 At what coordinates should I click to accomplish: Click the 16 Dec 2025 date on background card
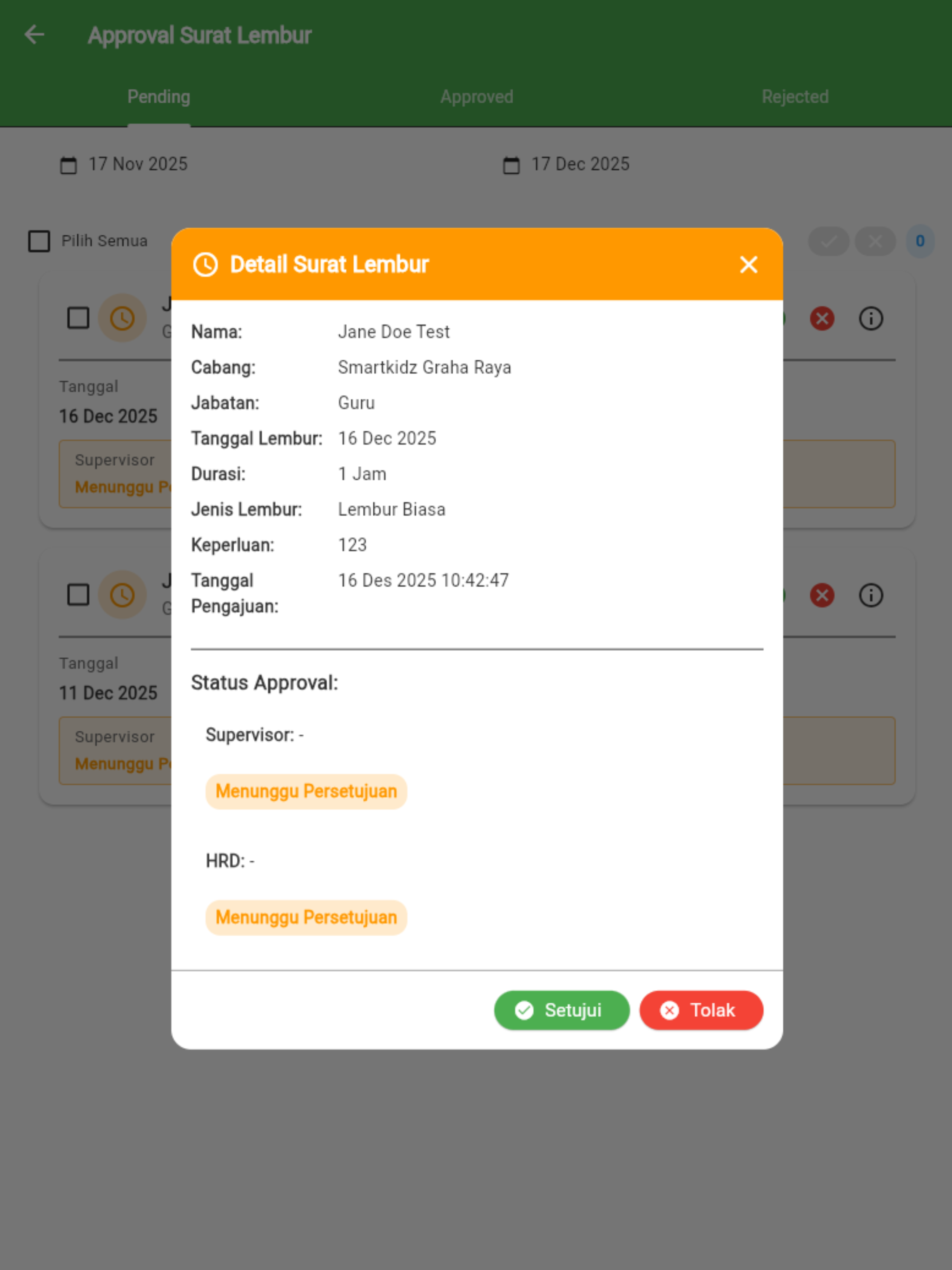tap(108, 416)
